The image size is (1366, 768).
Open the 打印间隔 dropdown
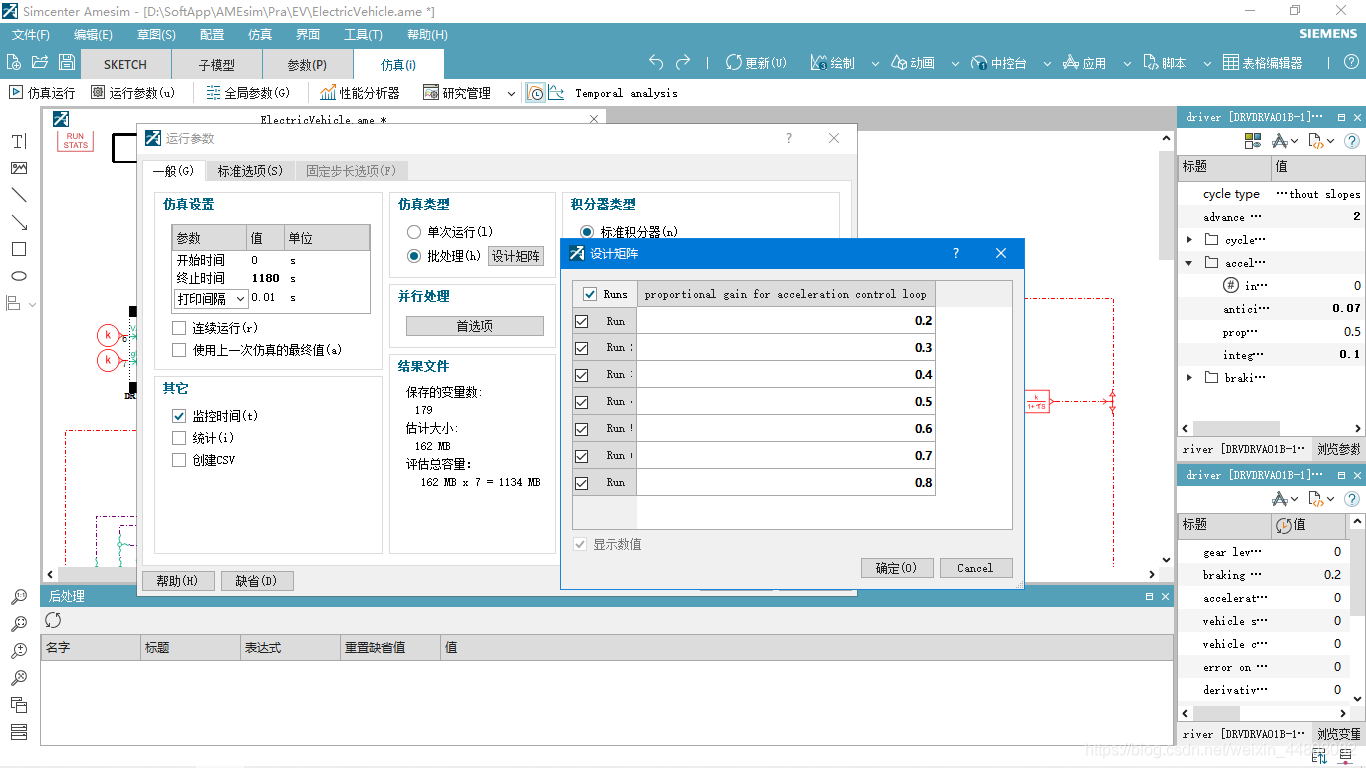(x=213, y=298)
